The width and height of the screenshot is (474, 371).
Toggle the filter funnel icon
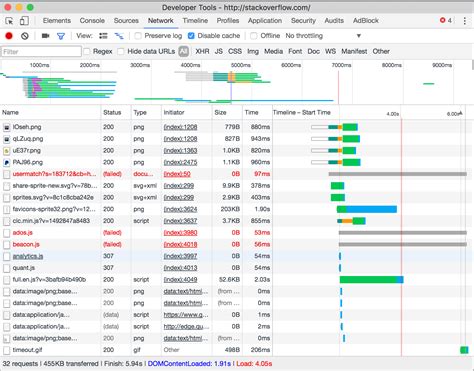coord(61,36)
